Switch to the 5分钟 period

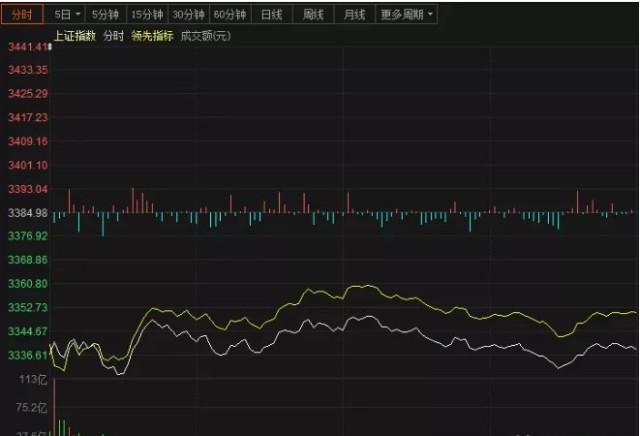click(104, 16)
